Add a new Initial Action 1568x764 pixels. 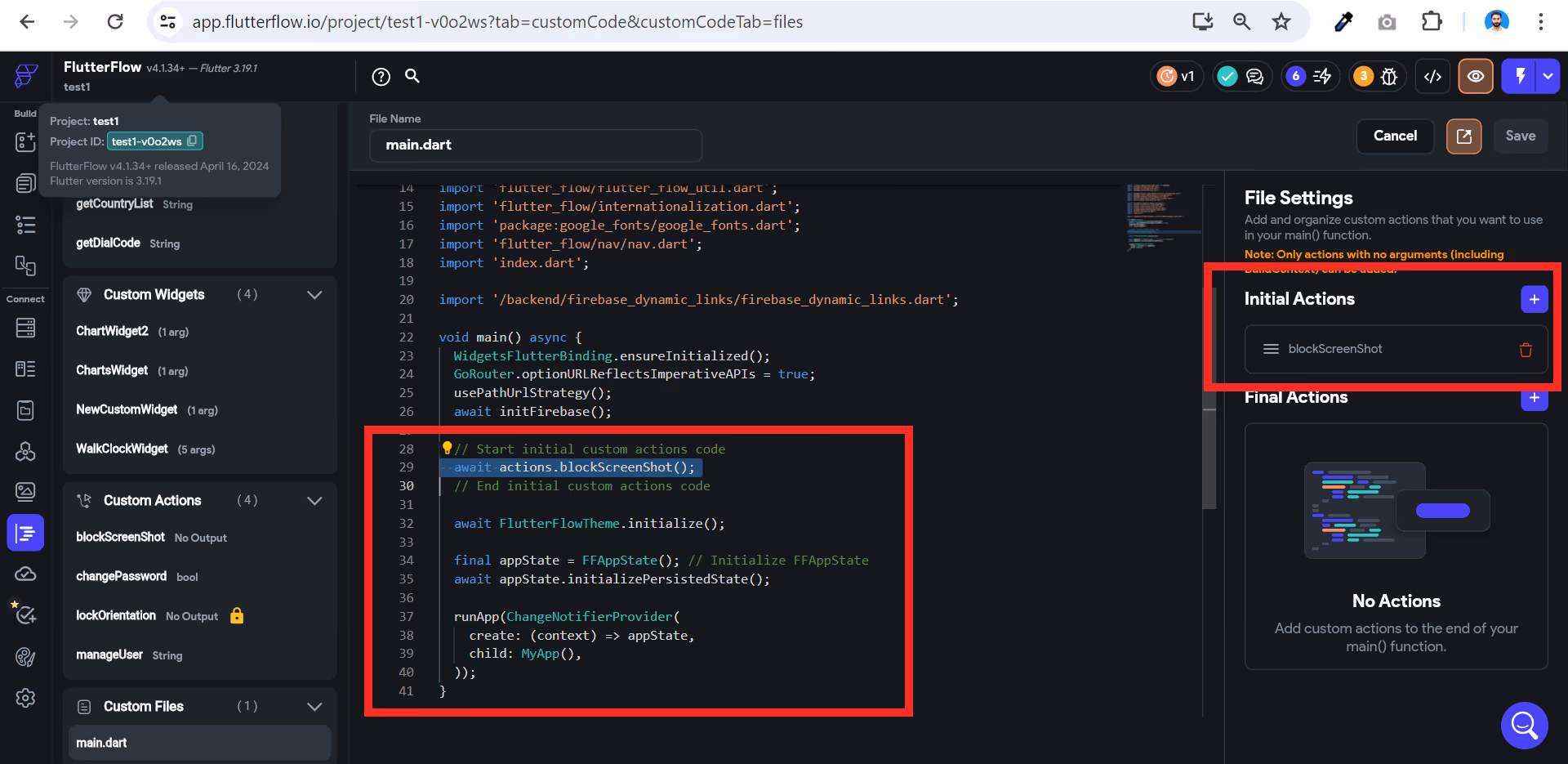coord(1534,299)
